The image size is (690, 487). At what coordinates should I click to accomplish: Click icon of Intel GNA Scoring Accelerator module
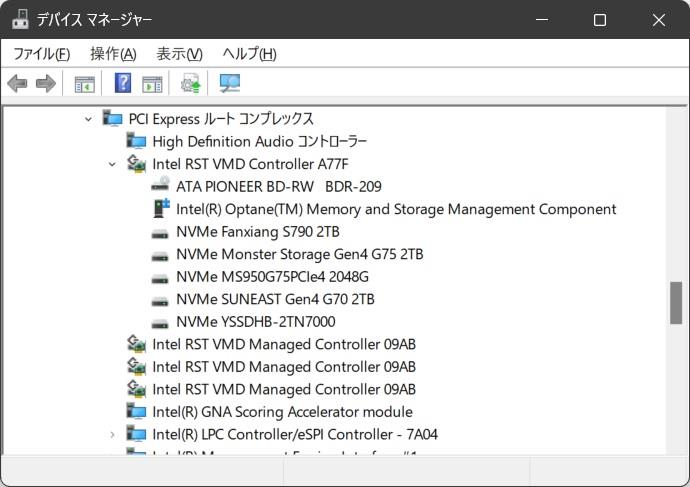pos(136,411)
